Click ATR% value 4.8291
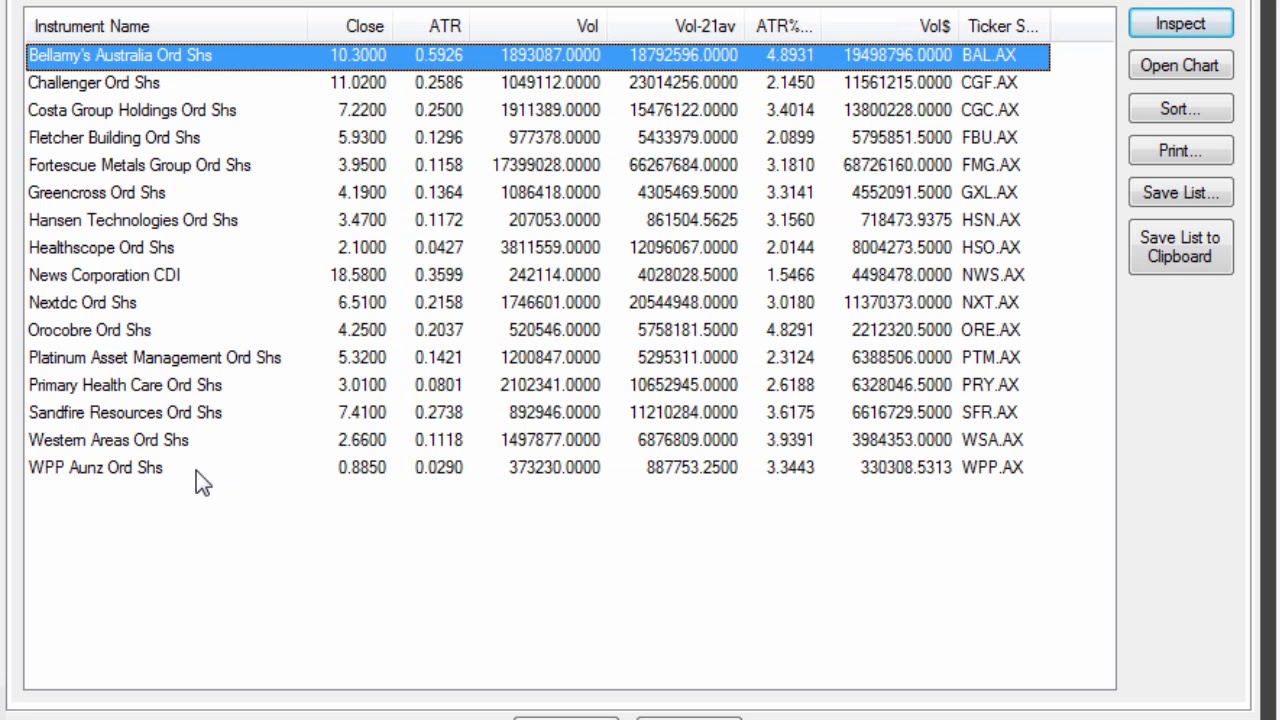The width and height of the screenshot is (1280, 720). (x=790, y=330)
